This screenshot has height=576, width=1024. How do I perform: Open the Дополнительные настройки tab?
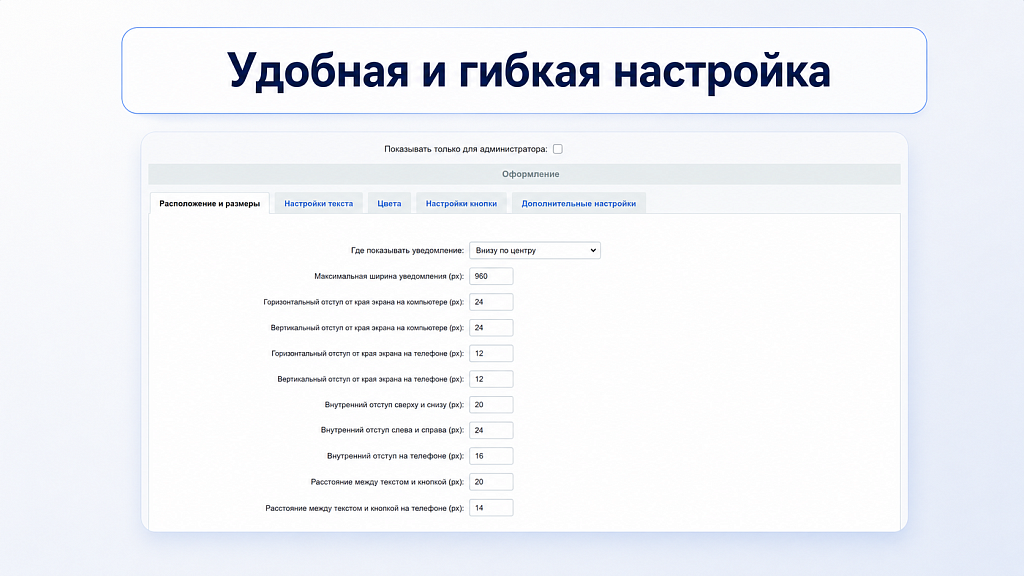coord(579,203)
